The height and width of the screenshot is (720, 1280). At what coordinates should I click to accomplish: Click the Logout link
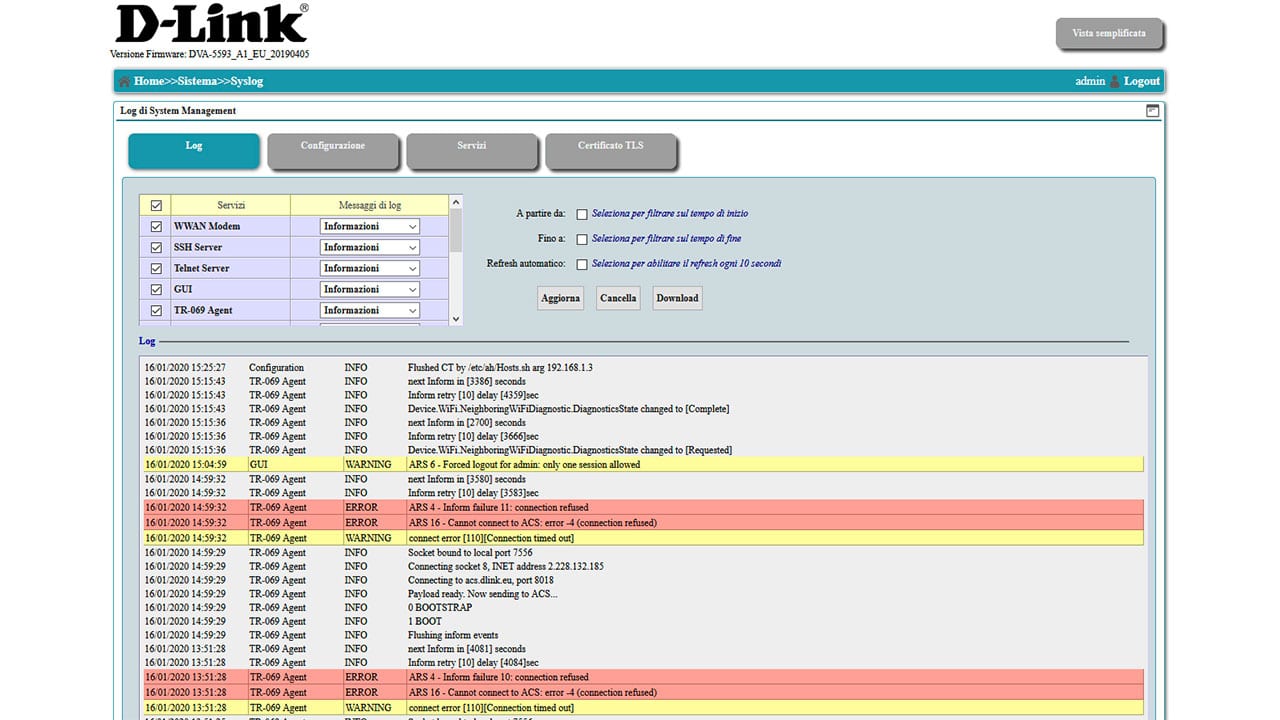point(1141,81)
